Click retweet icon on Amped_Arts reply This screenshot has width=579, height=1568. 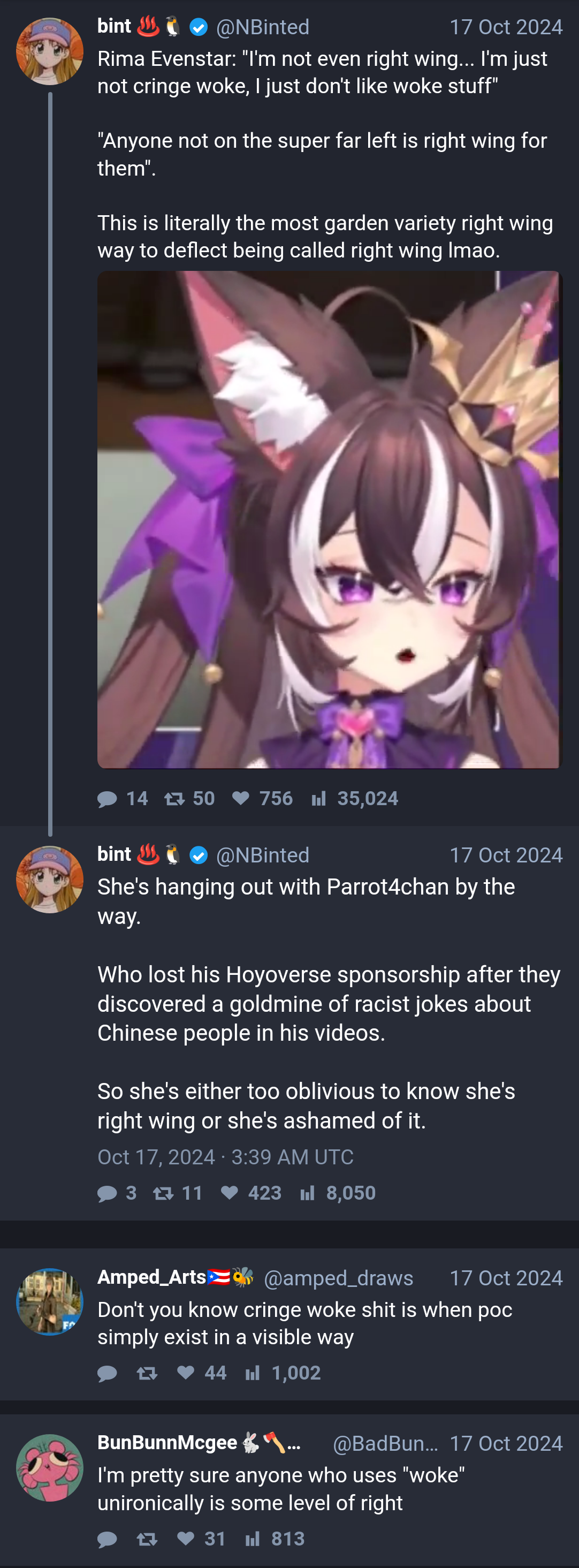147,1373
